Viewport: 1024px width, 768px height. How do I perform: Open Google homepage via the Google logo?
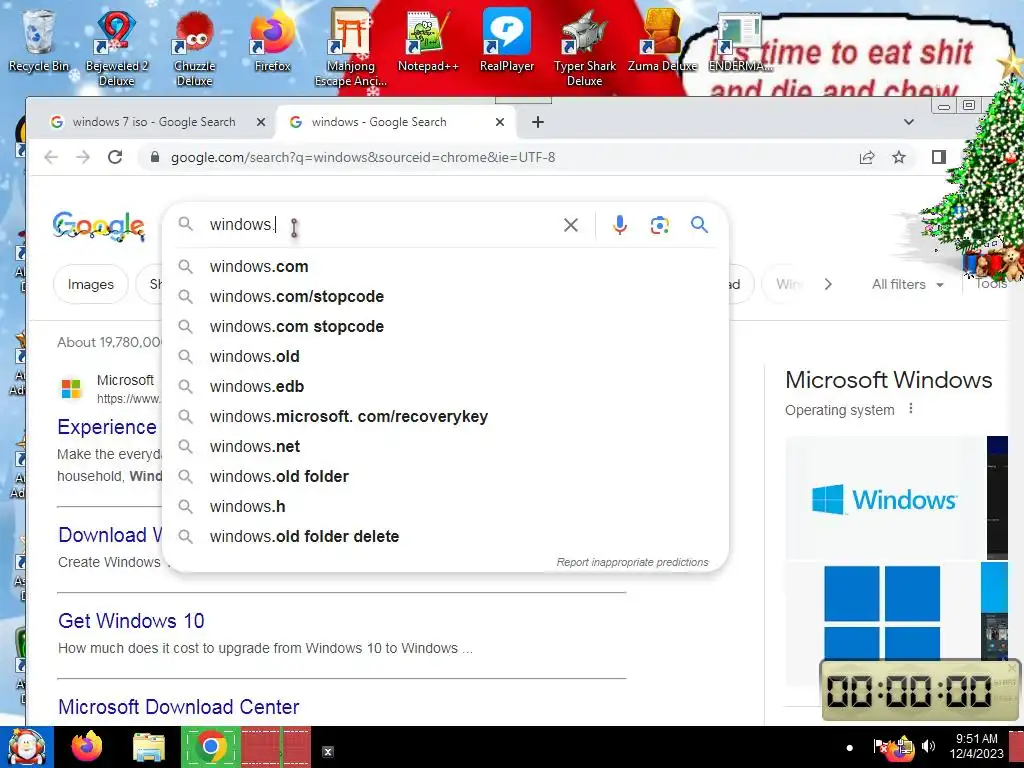point(99,226)
